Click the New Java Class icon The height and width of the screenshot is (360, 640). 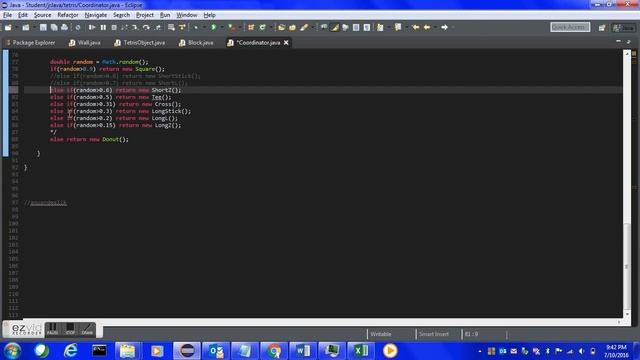coord(262,27)
